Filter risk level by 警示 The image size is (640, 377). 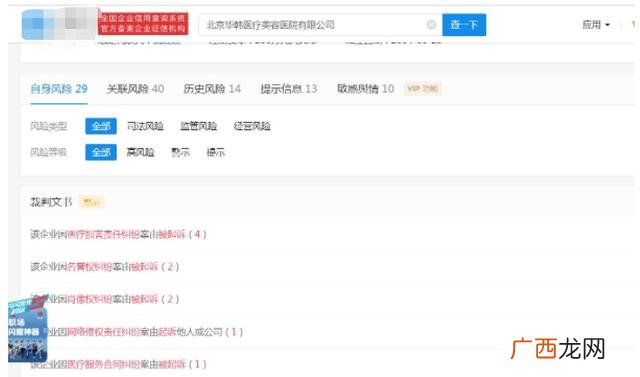point(180,152)
